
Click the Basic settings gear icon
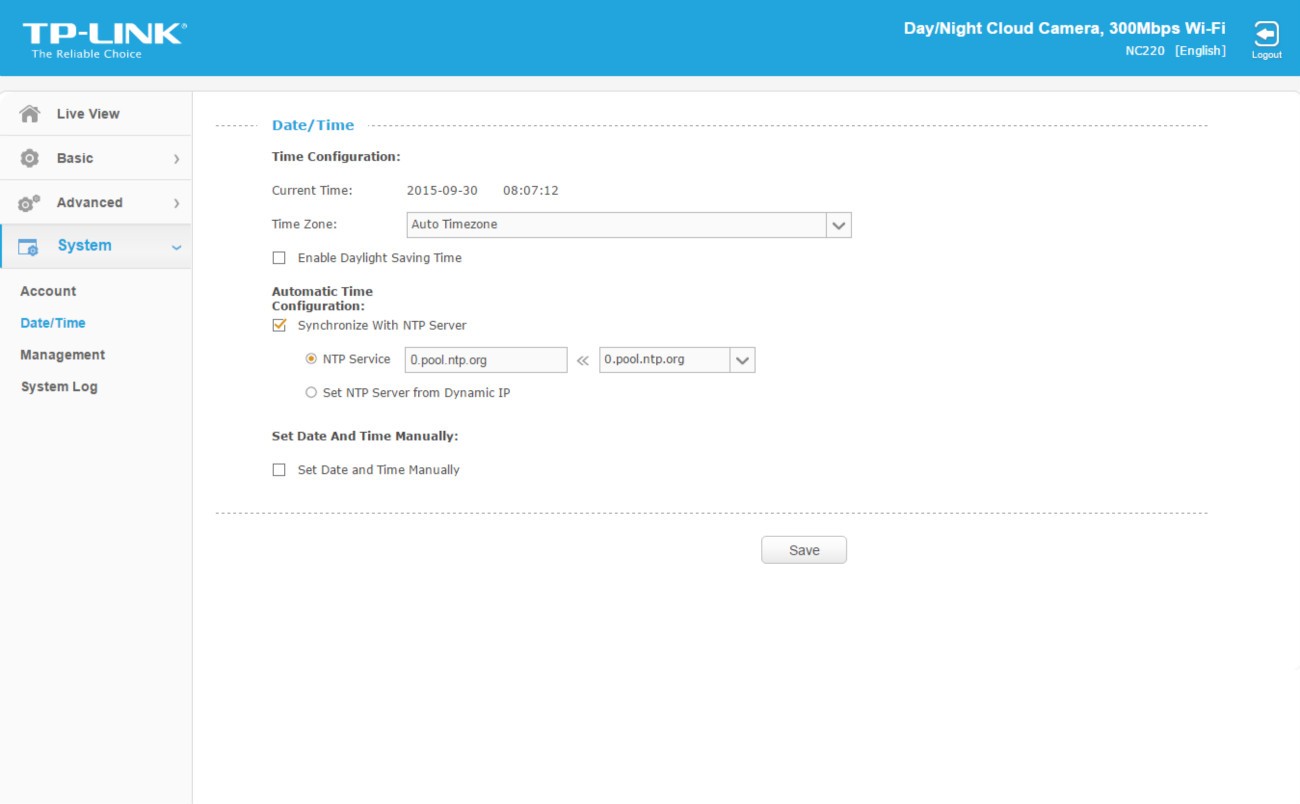coord(30,158)
